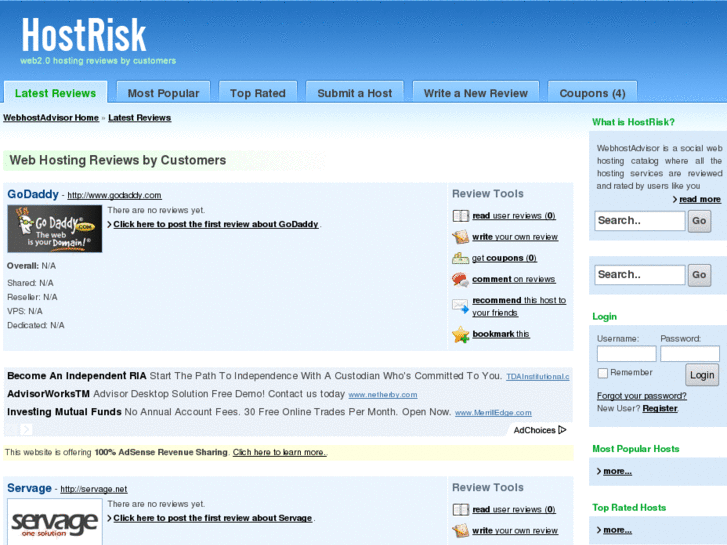The image size is (727, 545).
Task: Focus the Password field
Action: pos(690,354)
